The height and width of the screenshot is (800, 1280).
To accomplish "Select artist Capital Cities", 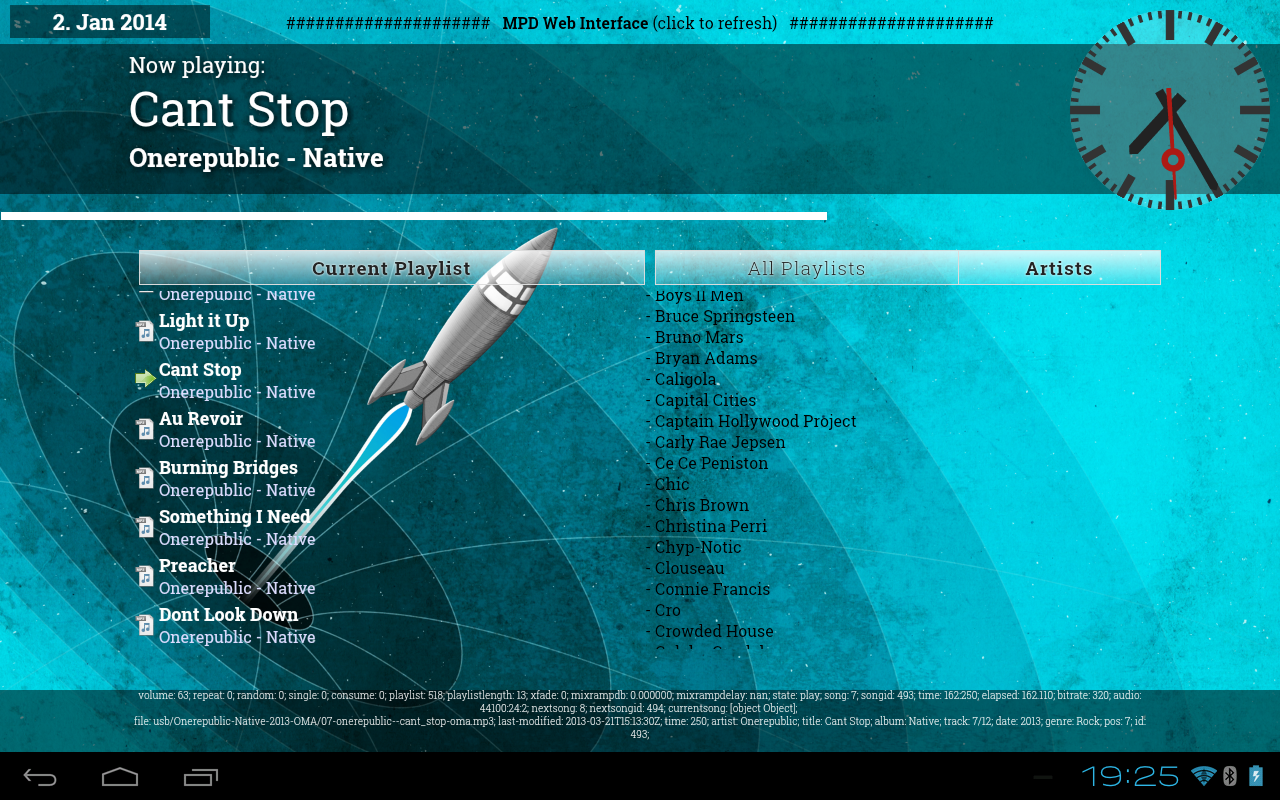I will [705, 400].
